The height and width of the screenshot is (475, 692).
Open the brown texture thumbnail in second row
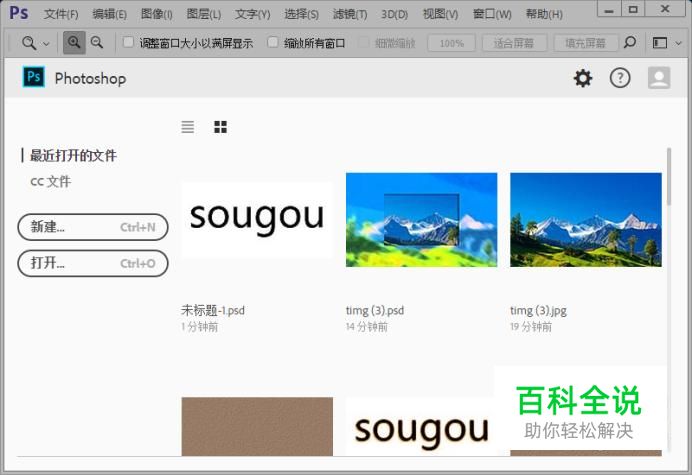point(257,426)
